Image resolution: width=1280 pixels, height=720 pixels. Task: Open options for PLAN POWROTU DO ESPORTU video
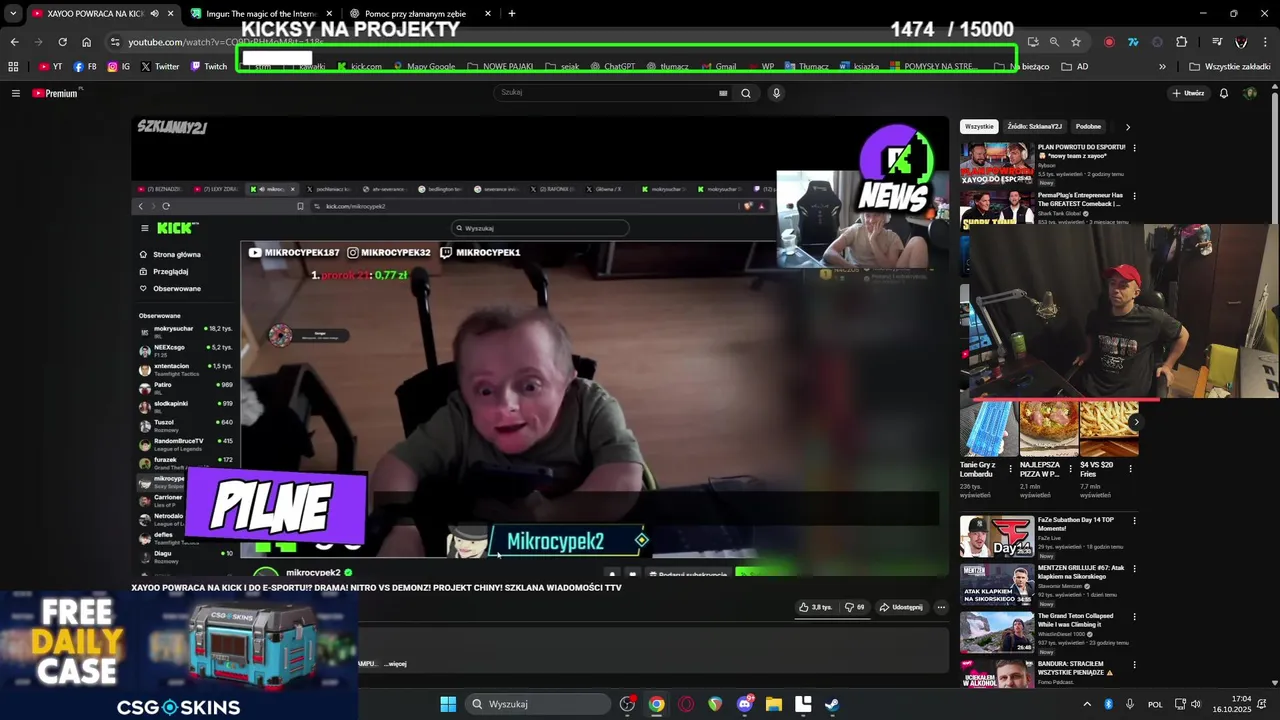[1134, 148]
